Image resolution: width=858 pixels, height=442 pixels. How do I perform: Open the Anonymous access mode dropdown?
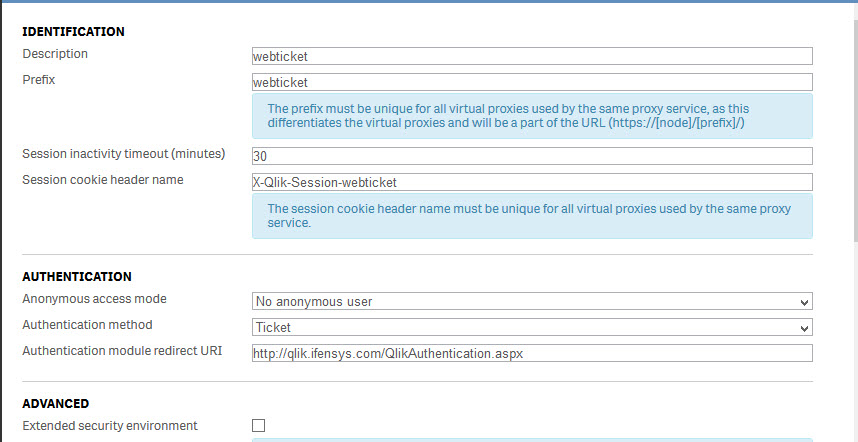tap(531, 301)
